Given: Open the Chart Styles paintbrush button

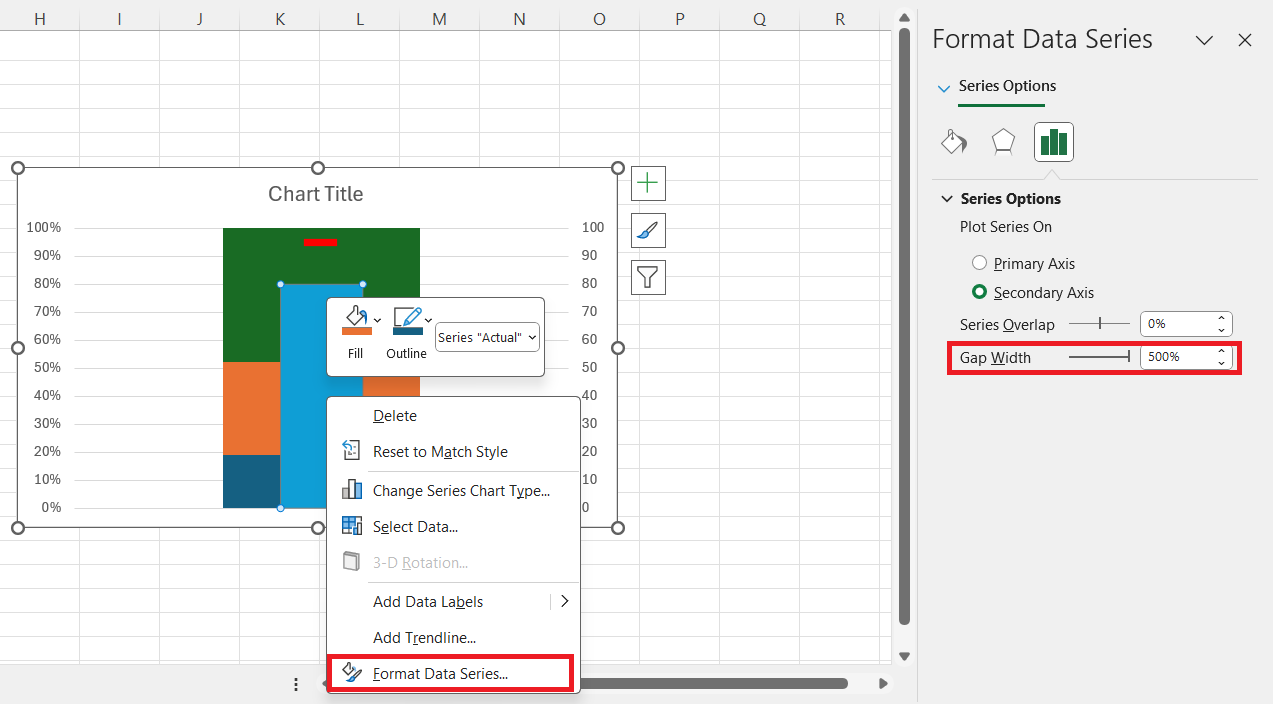Looking at the screenshot, I should 649,231.
